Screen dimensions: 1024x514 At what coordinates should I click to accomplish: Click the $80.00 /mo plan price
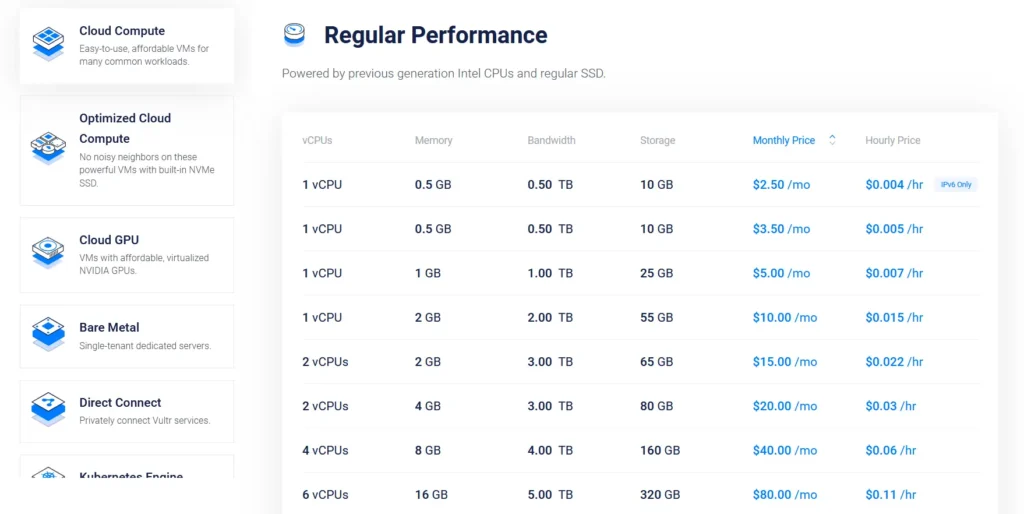click(784, 494)
